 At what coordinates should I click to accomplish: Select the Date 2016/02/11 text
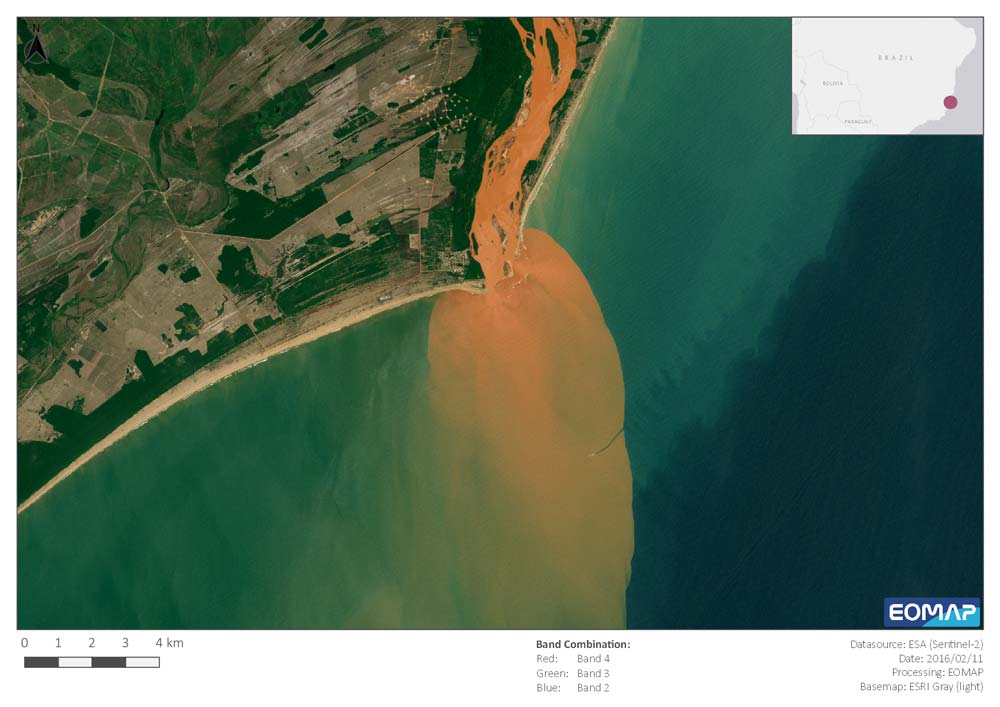941,659
